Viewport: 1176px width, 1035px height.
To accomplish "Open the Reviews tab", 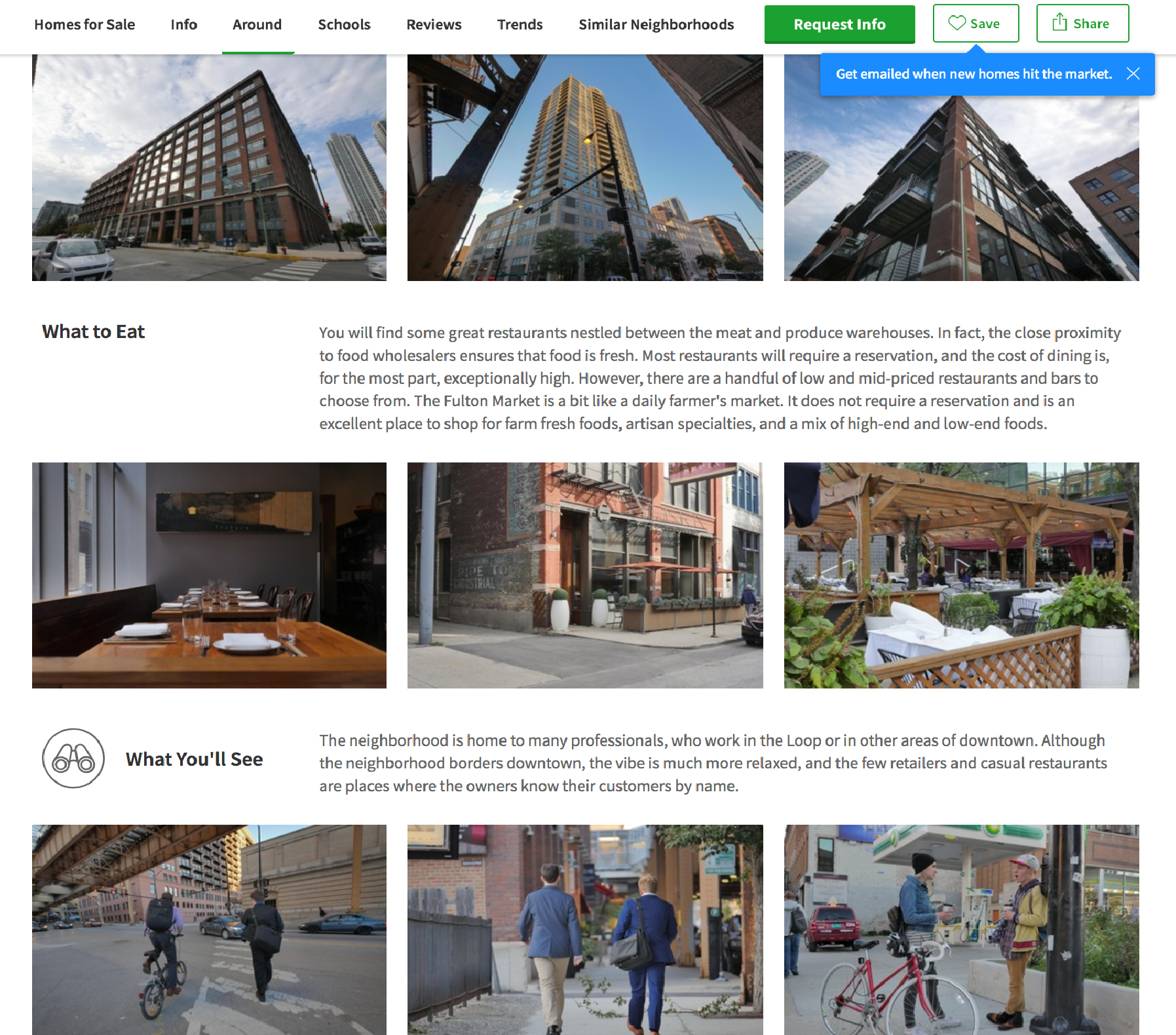I will 434,24.
